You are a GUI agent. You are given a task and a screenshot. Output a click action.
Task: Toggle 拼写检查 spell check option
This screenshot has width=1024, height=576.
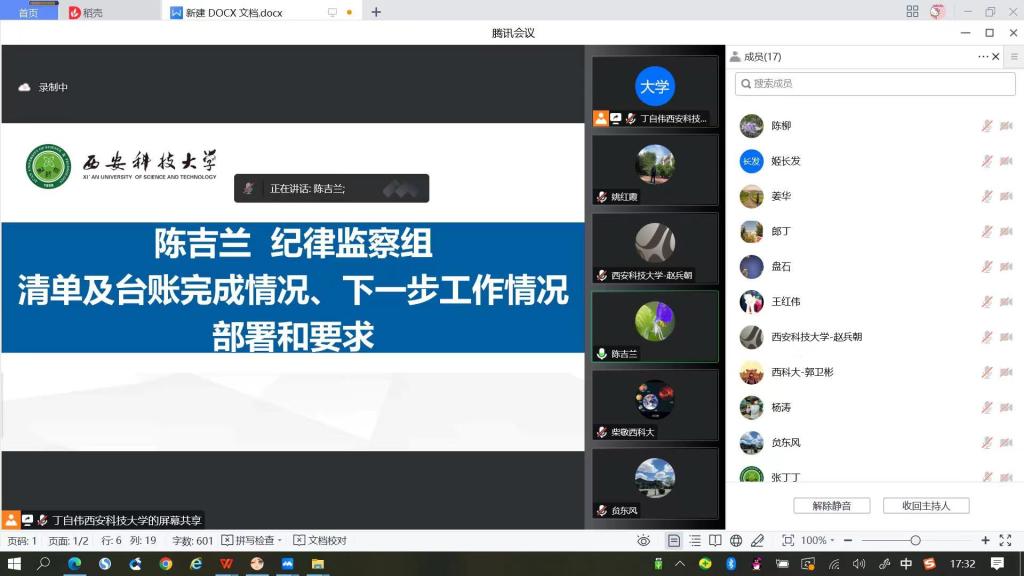coord(248,541)
